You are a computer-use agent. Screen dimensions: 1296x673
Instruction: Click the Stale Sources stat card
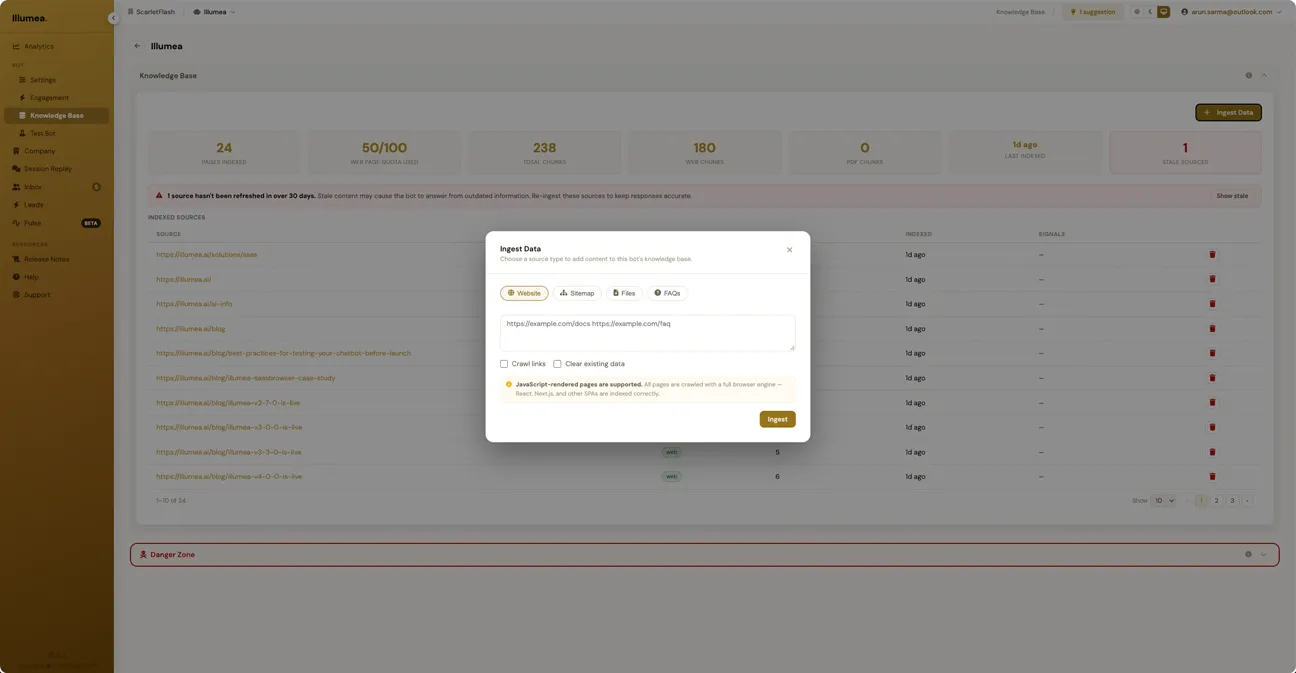1185,153
